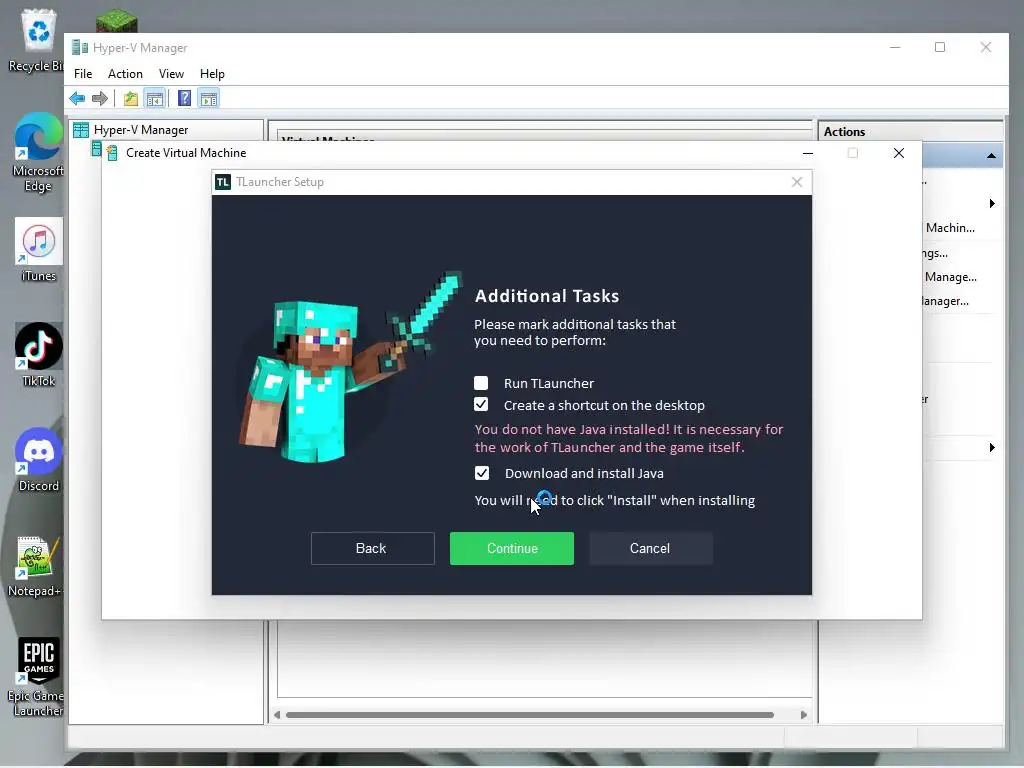Screen dimensions: 1024x768
Task: Close the Create Virtual Machine window
Action: (x=899, y=153)
